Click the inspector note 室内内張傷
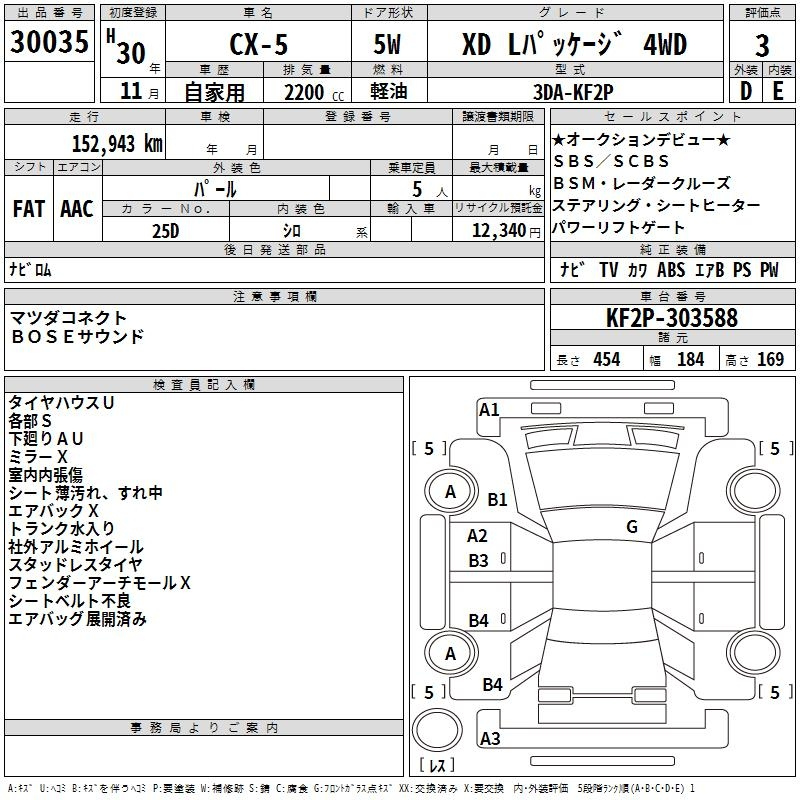The image size is (800, 800). tap(45, 474)
